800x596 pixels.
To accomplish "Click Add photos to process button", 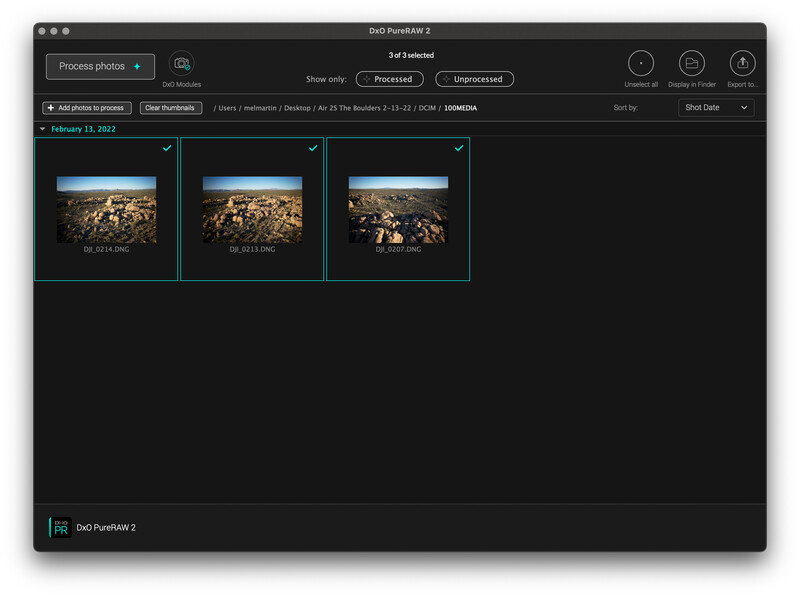I will (87, 108).
